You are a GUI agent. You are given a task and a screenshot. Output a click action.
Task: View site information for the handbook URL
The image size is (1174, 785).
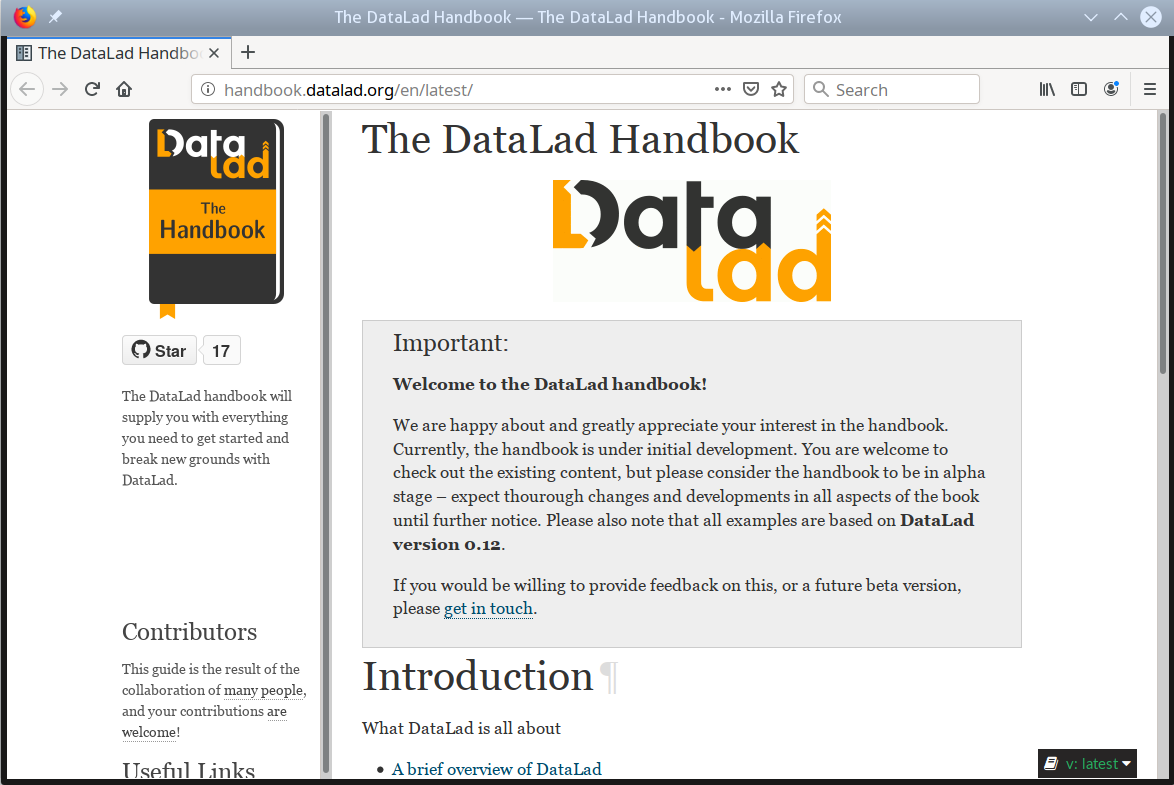click(208, 89)
